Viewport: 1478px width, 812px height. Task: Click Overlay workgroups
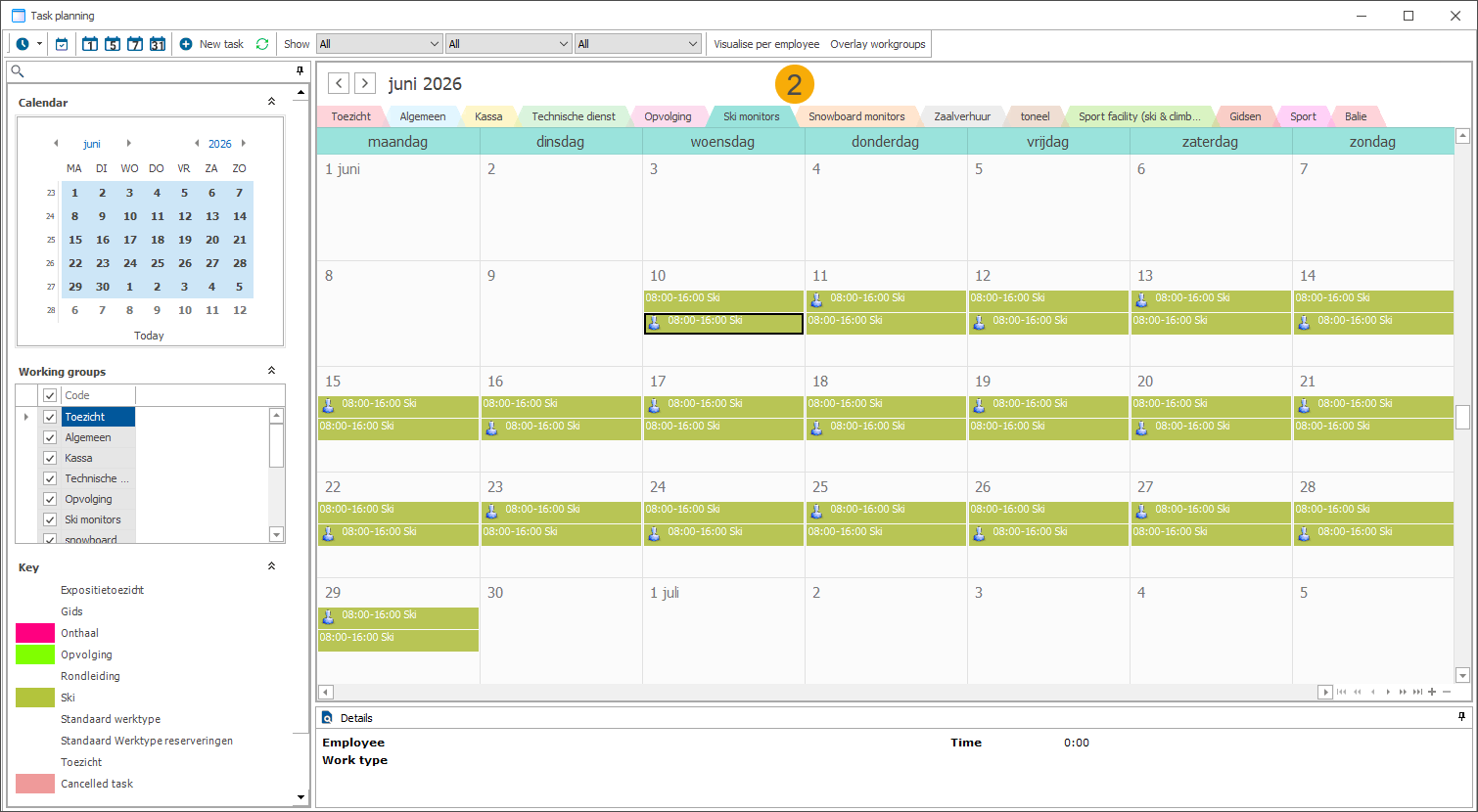tap(878, 44)
